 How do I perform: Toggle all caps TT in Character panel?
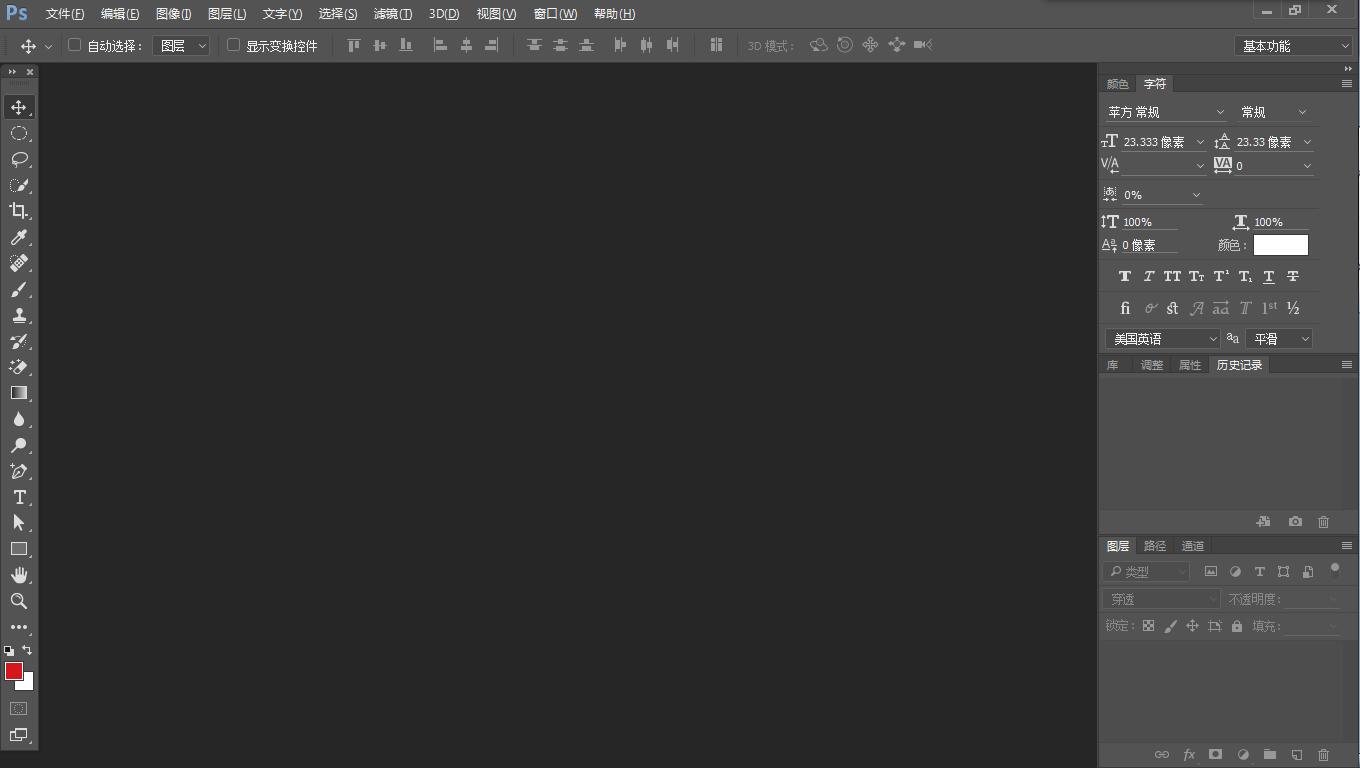pos(1172,277)
